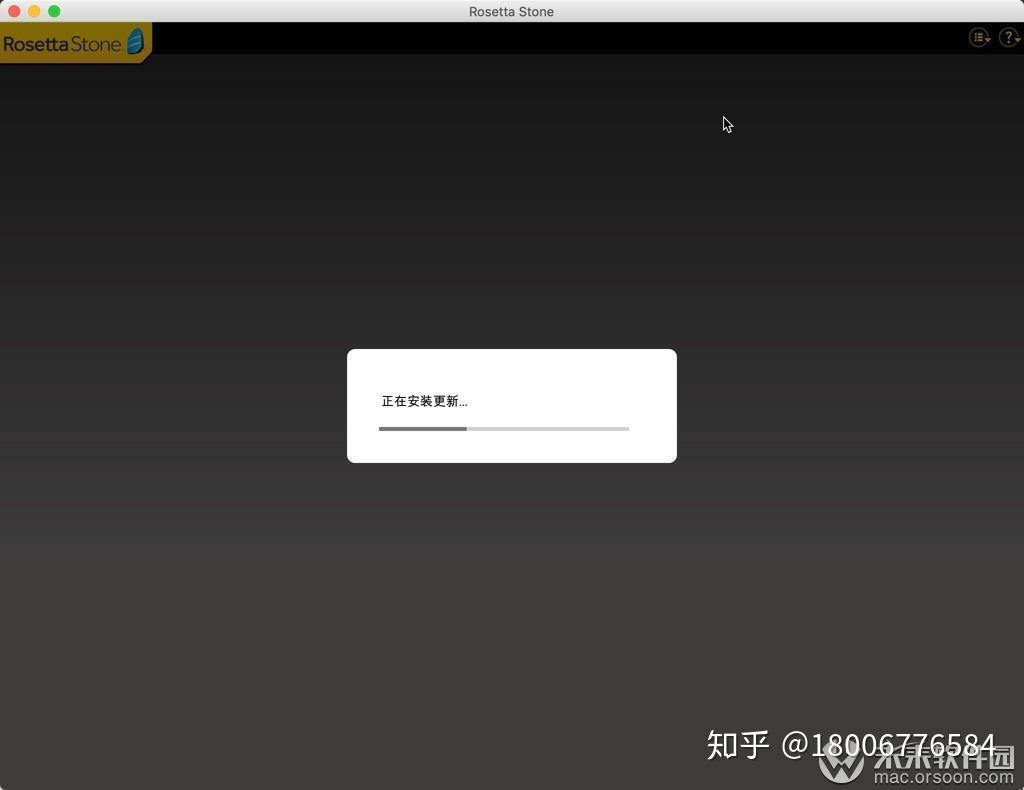
Task: Click the 正在安装更新 status text
Action: pos(423,400)
